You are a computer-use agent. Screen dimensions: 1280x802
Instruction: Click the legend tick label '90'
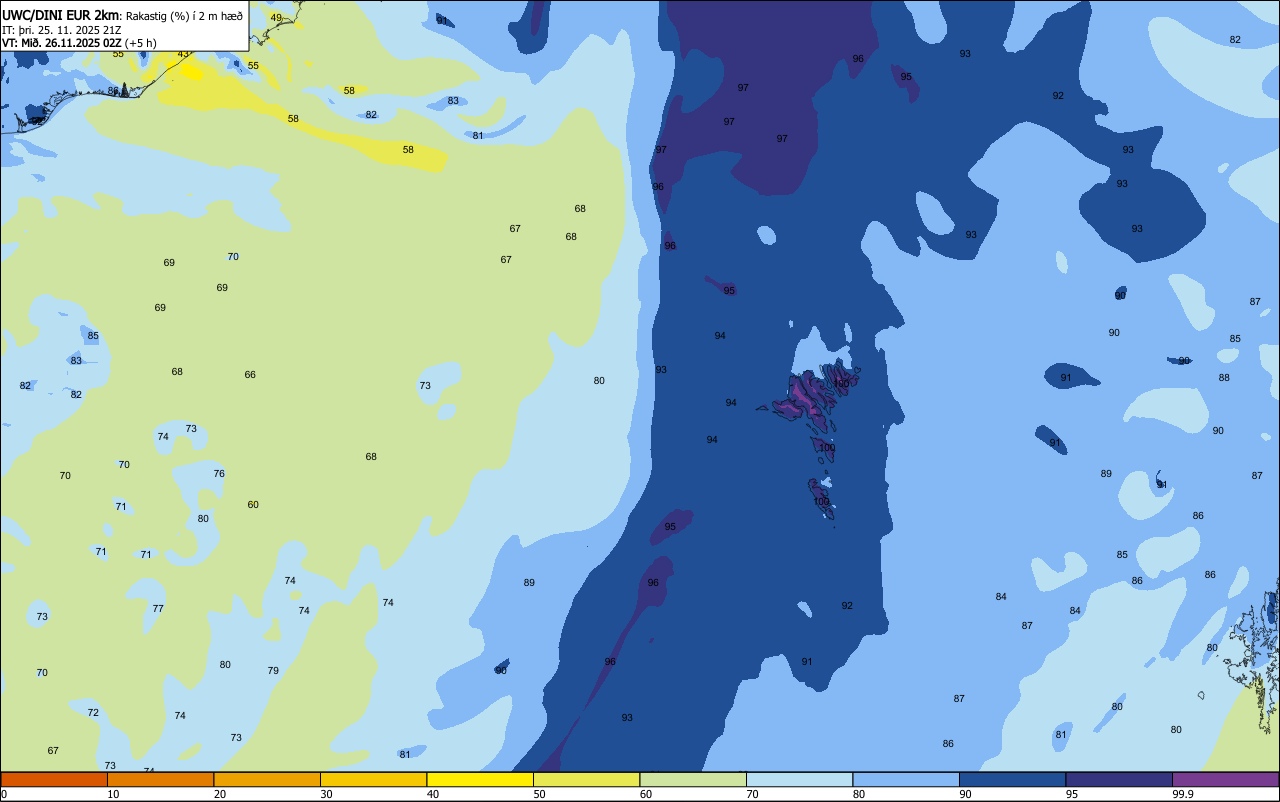pyautogui.click(x=965, y=794)
